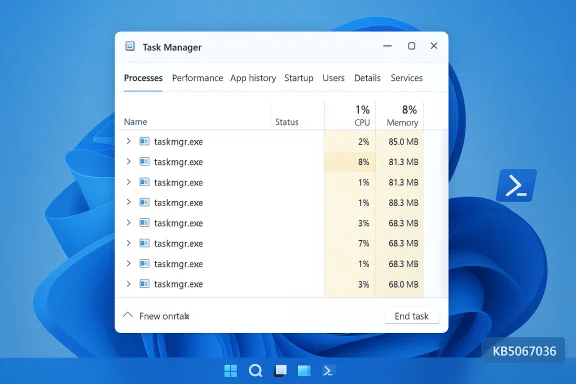Open the Details tab
Screen dimensions: 576x384
point(367,78)
